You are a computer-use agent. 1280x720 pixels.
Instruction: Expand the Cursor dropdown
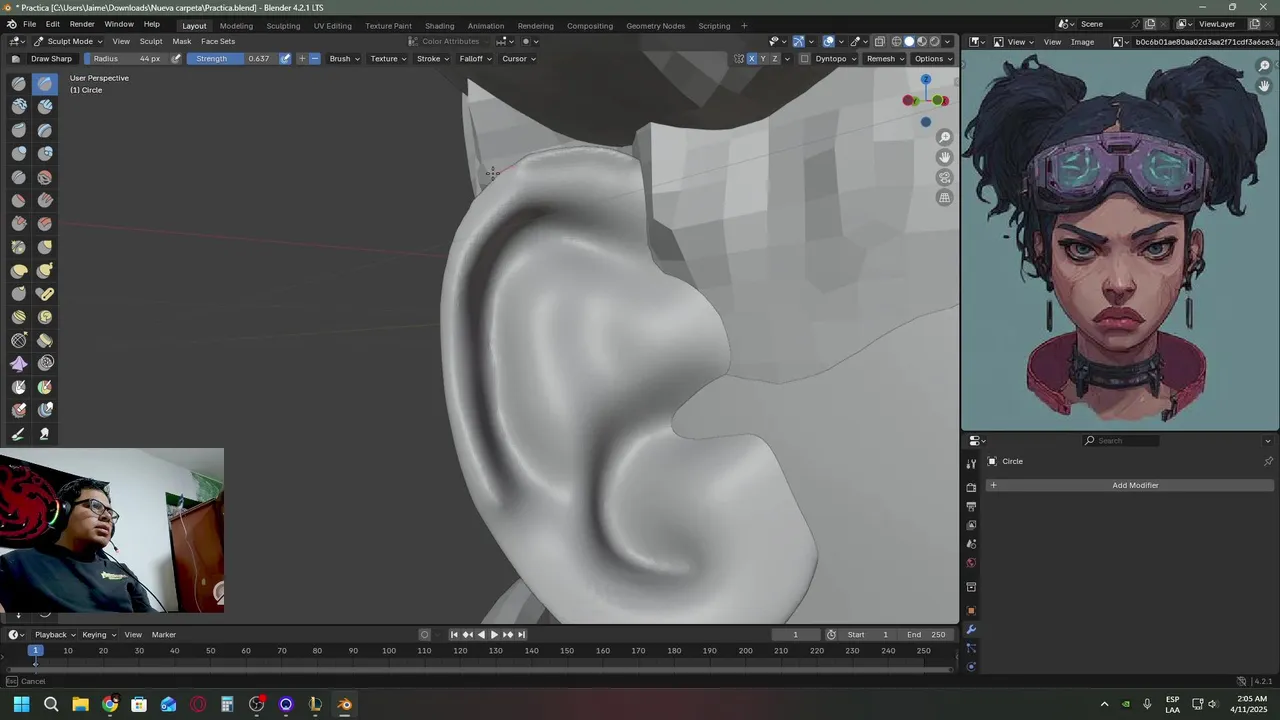pyautogui.click(x=519, y=59)
